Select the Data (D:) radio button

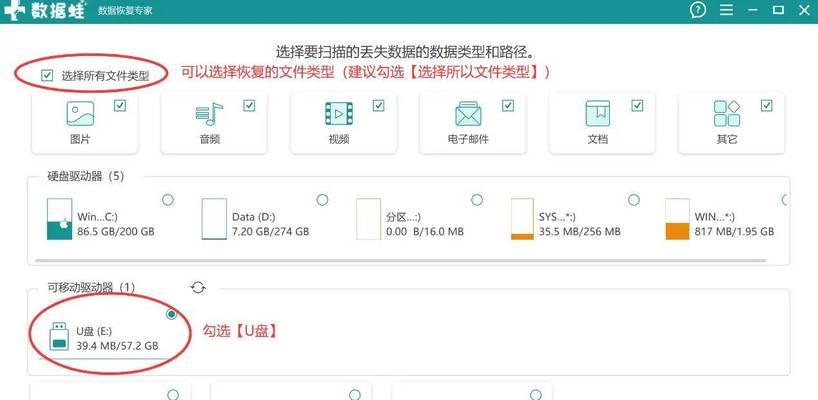322,200
